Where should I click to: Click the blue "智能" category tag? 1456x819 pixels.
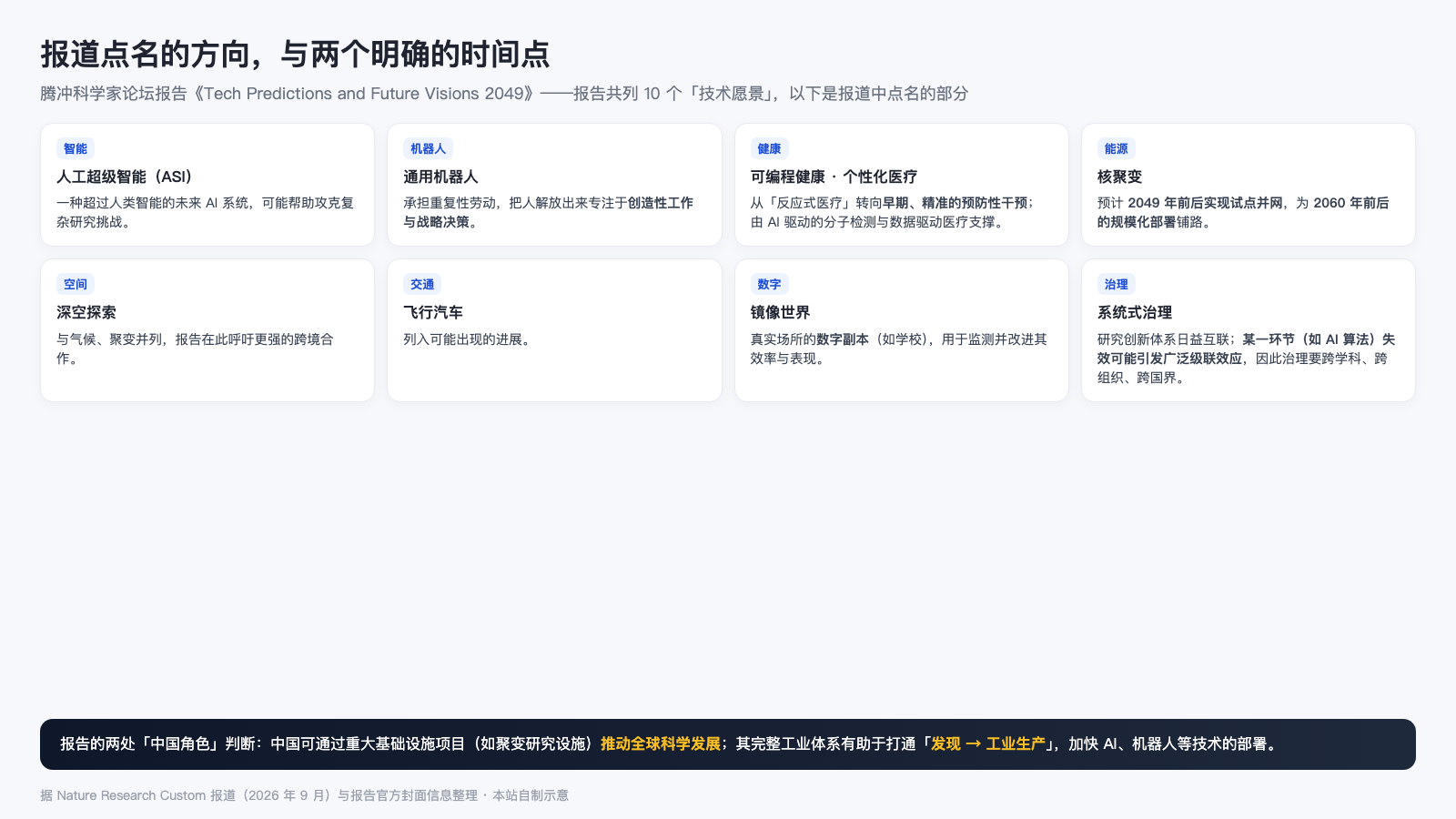(76, 148)
